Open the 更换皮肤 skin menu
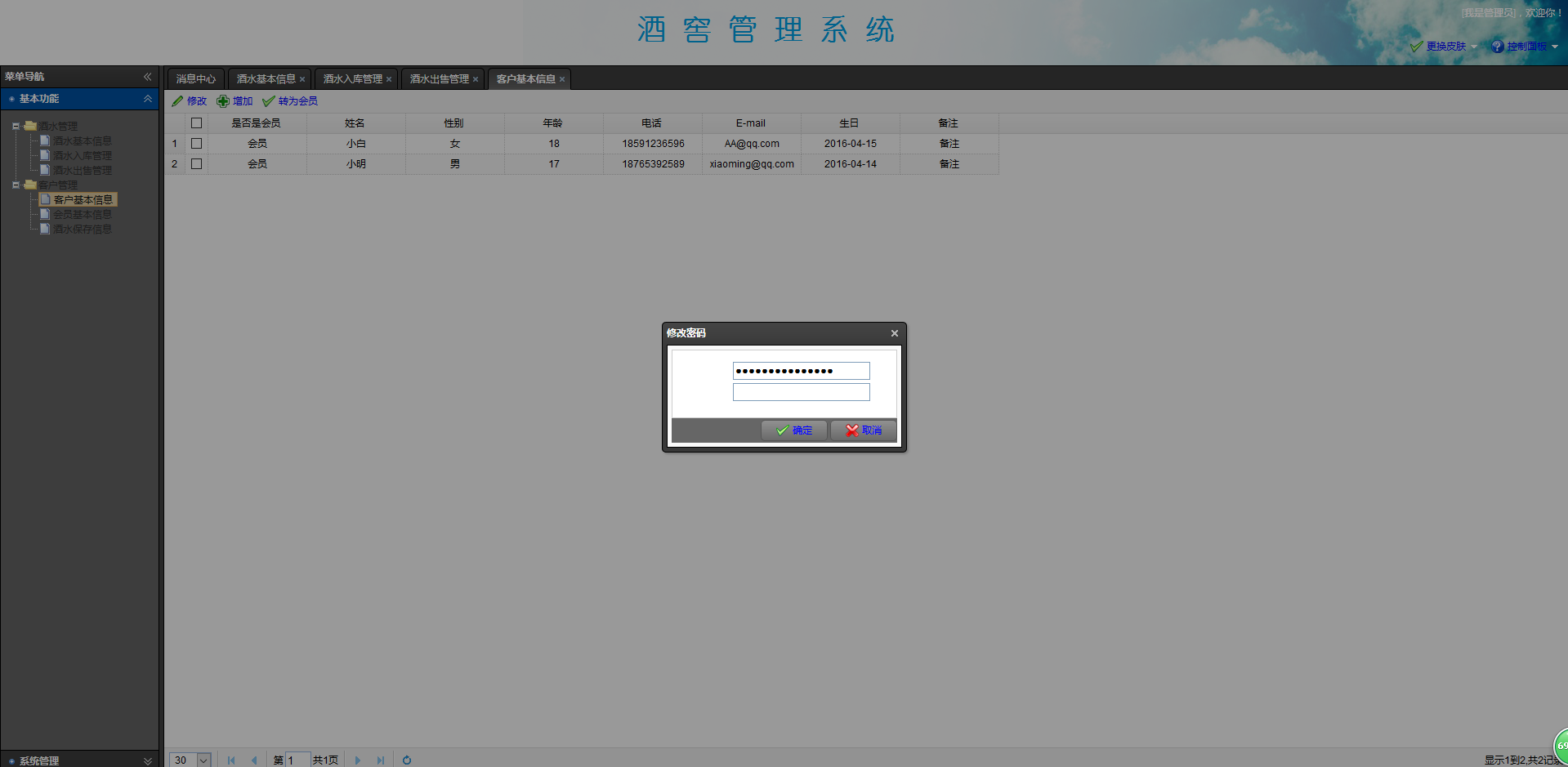Image resolution: width=1568 pixels, height=767 pixels. (1444, 47)
